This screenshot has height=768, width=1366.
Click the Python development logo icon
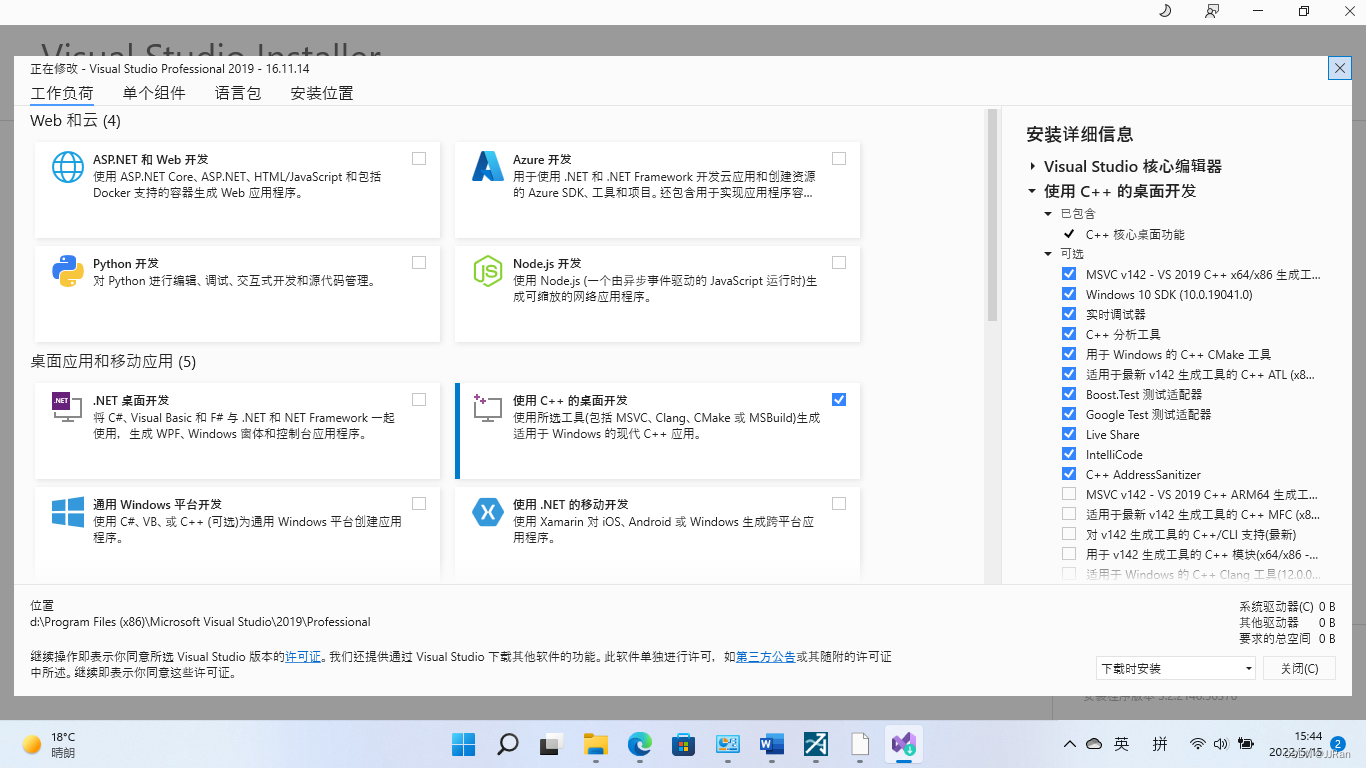[x=68, y=271]
